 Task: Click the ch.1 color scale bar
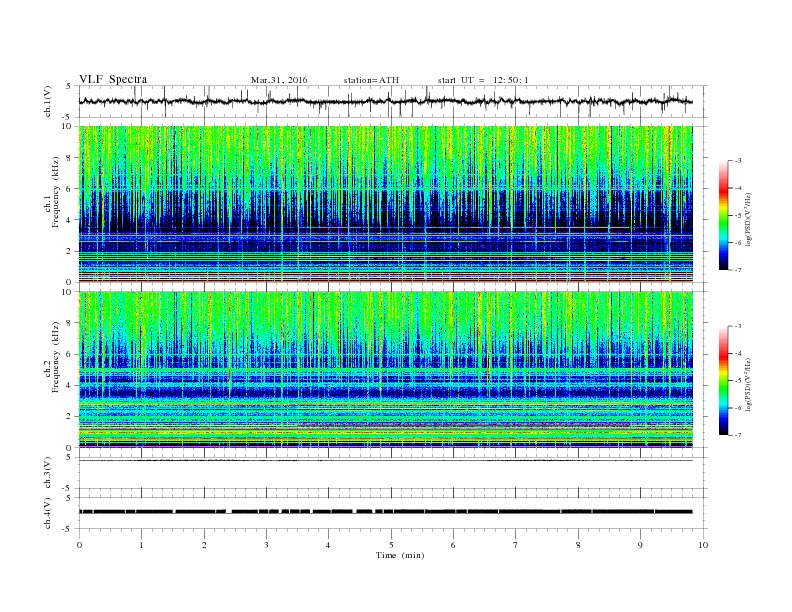tap(723, 215)
